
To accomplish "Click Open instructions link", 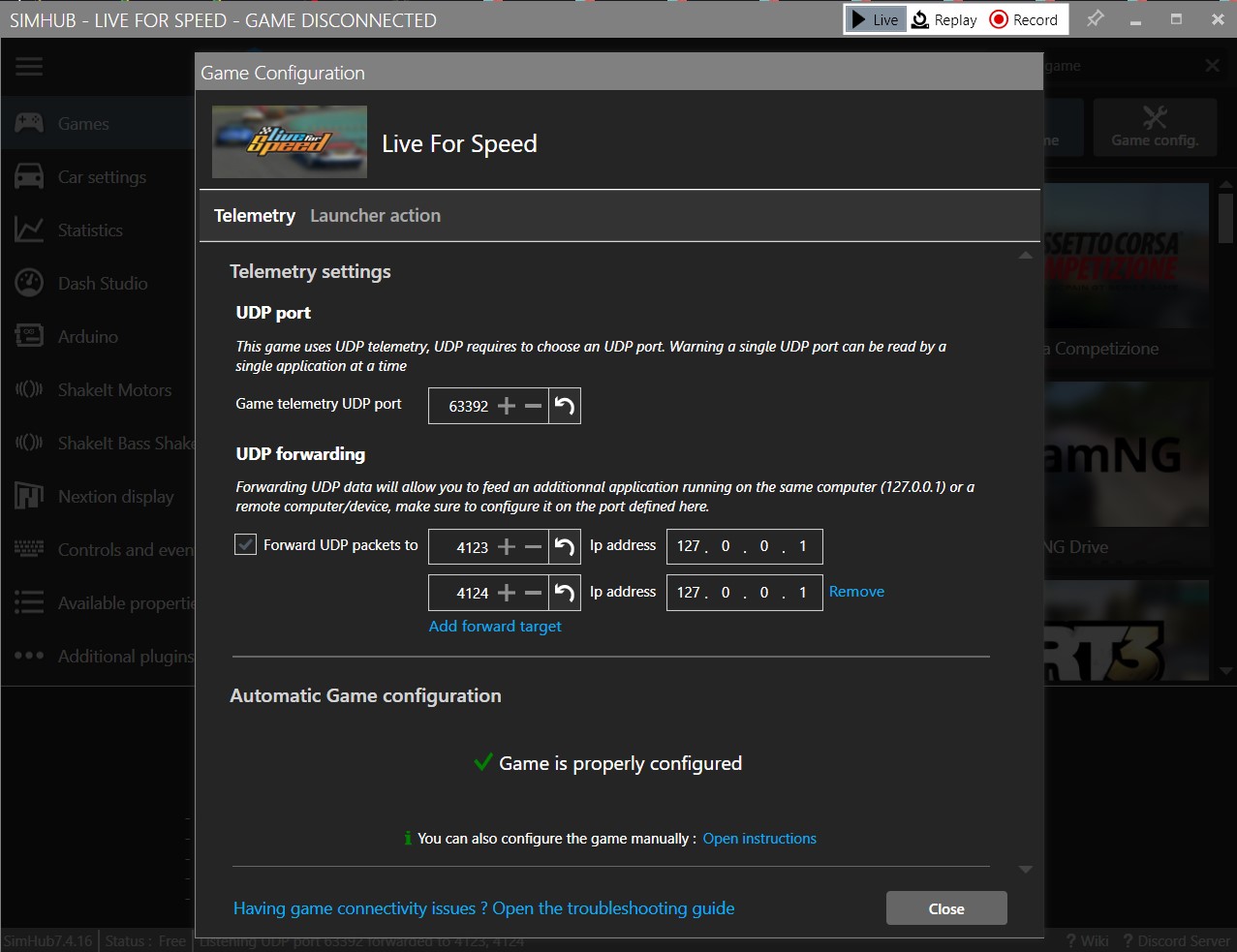I will 759,838.
